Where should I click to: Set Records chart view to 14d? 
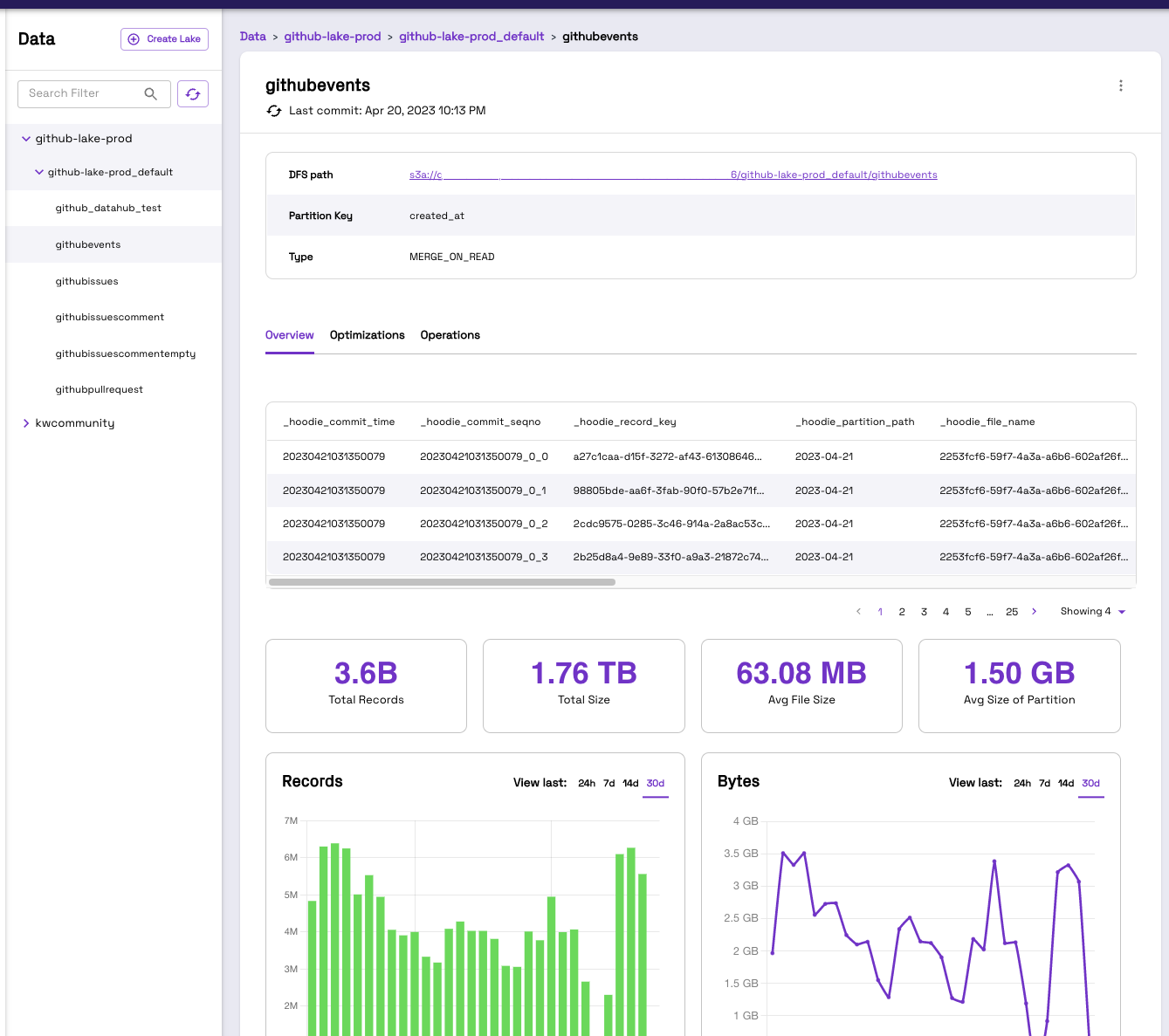(x=630, y=784)
